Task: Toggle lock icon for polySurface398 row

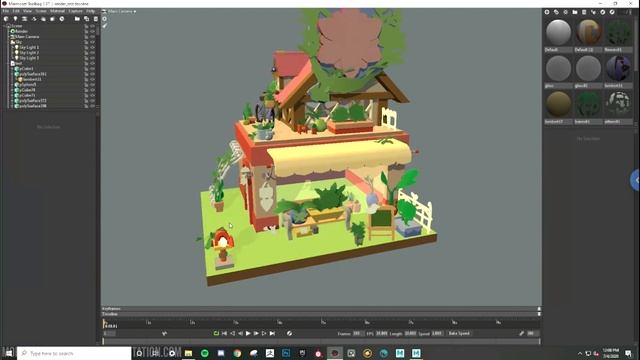Action: 86,106
